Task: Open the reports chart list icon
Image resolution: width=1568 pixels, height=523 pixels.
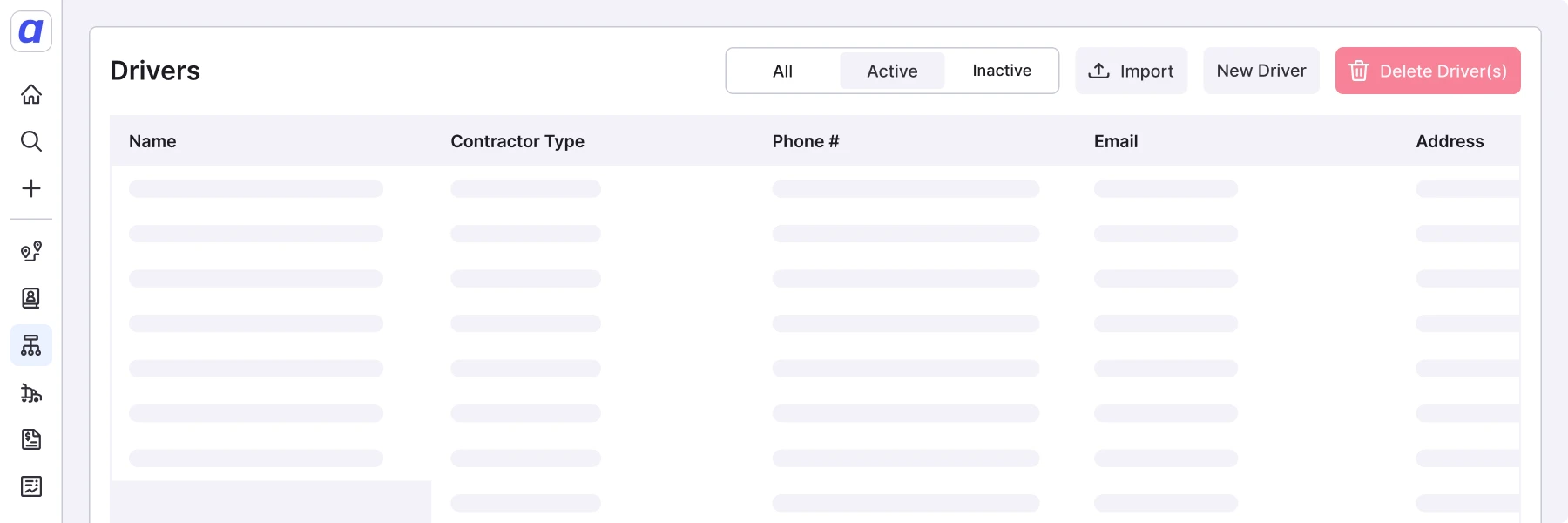Action: tap(31, 486)
